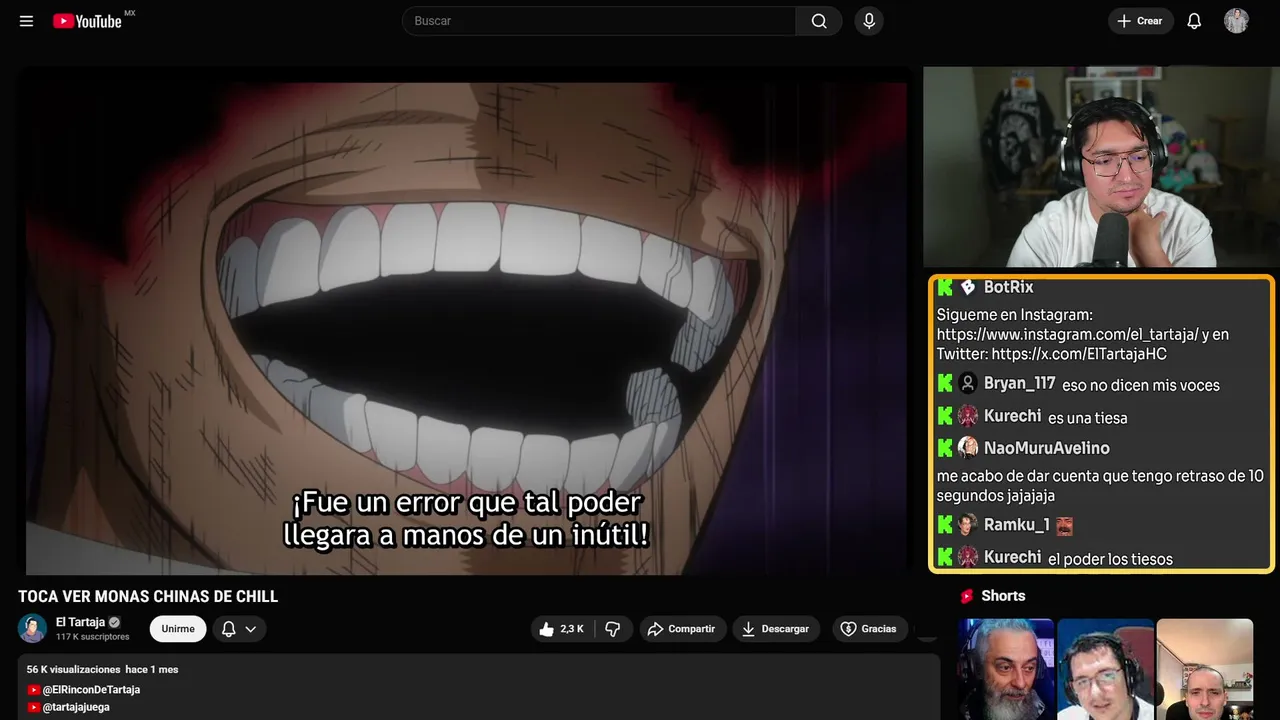Click the avatar next to NaoMuruAvelino
The image size is (1280, 720).
point(967,448)
